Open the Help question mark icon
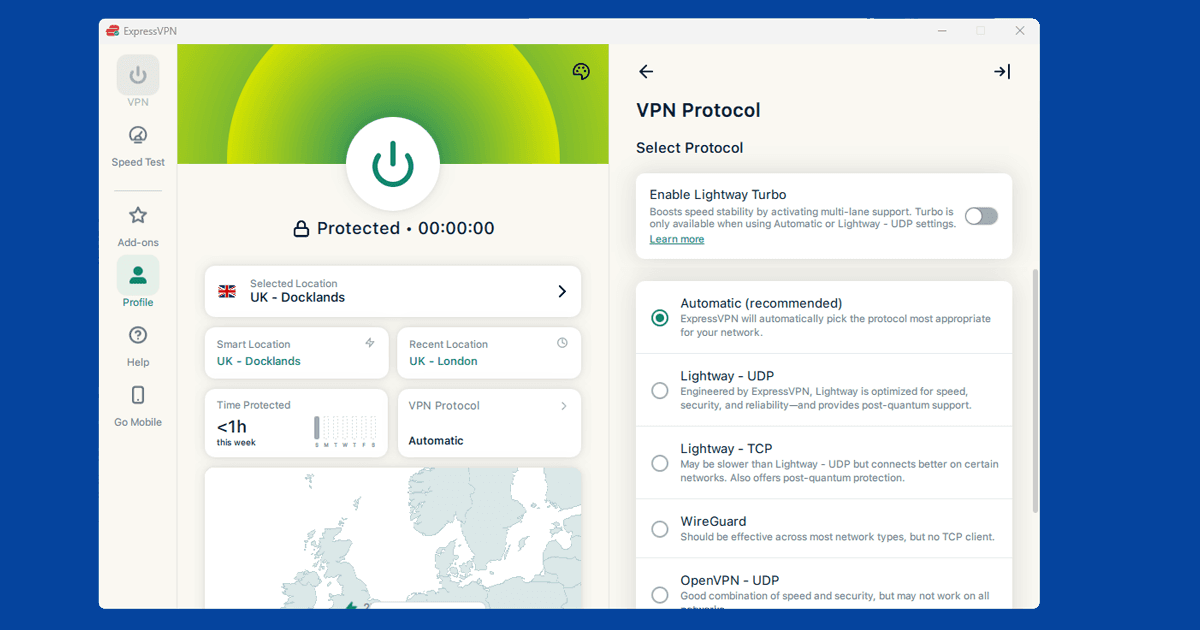 point(138,335)
